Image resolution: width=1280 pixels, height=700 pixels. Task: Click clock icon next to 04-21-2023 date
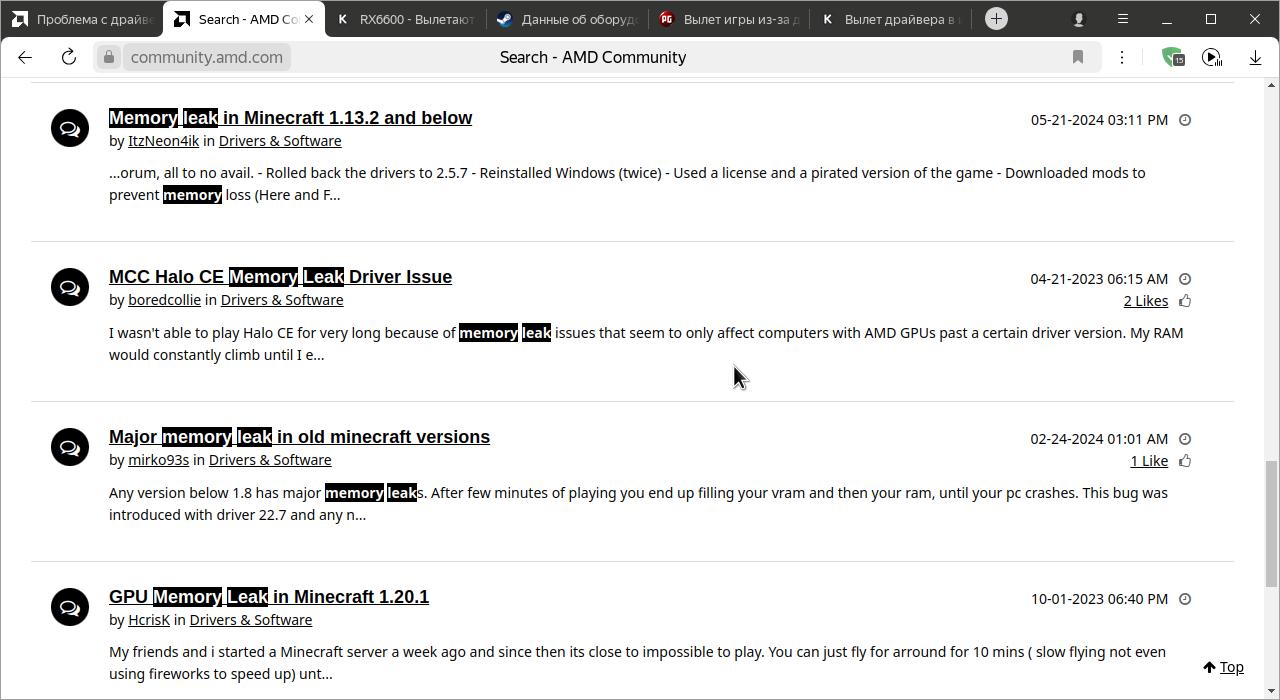[1185, 279]
